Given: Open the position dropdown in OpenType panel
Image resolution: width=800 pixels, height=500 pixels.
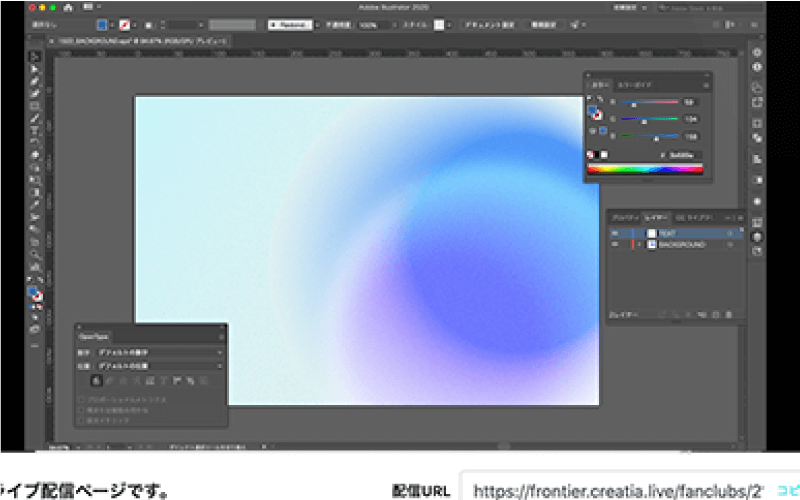Looking at the screenshot, I should [160, 366].
